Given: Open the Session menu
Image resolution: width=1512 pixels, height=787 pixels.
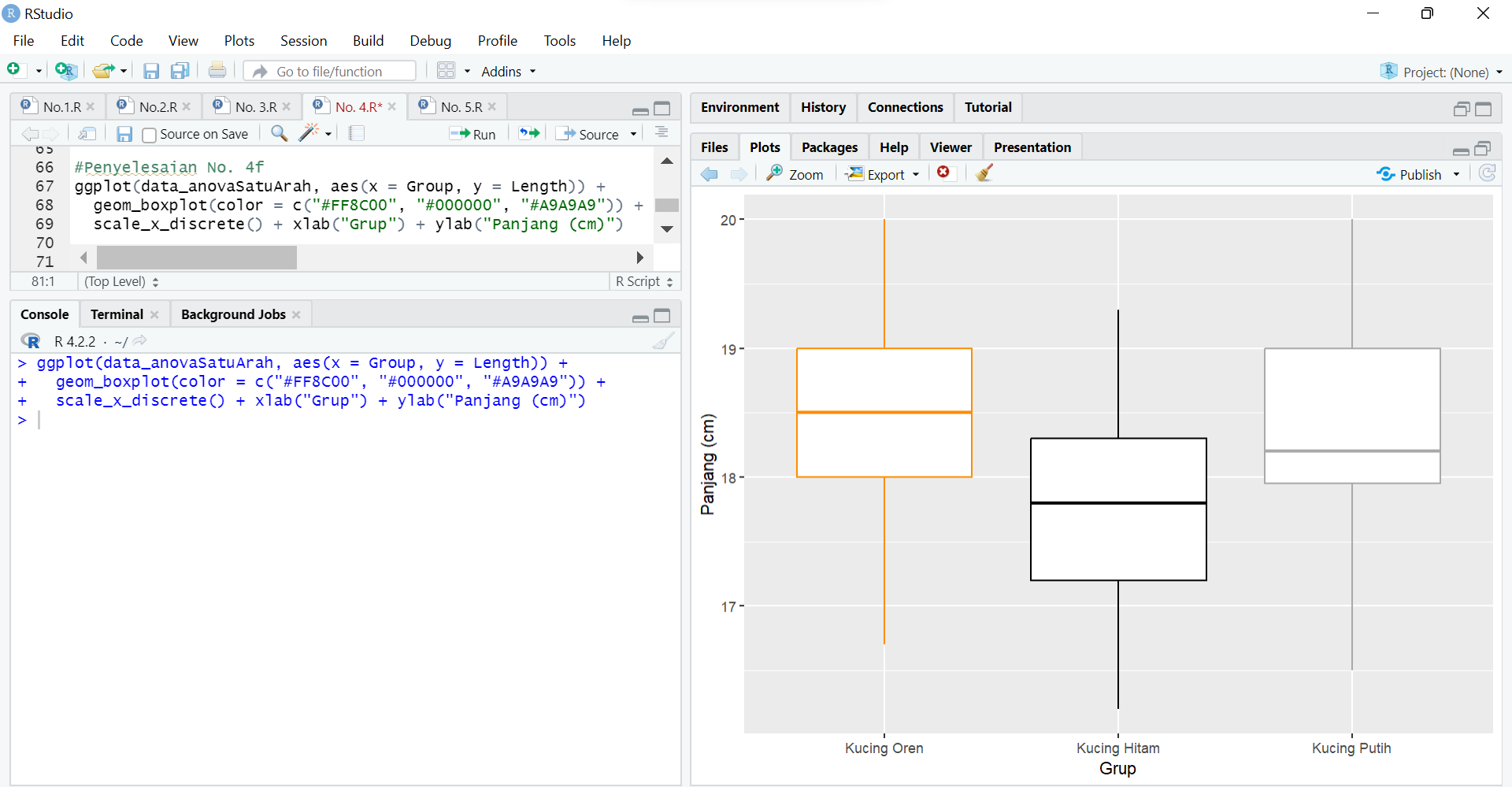Looking at the screenshot, I should point(304,40).
